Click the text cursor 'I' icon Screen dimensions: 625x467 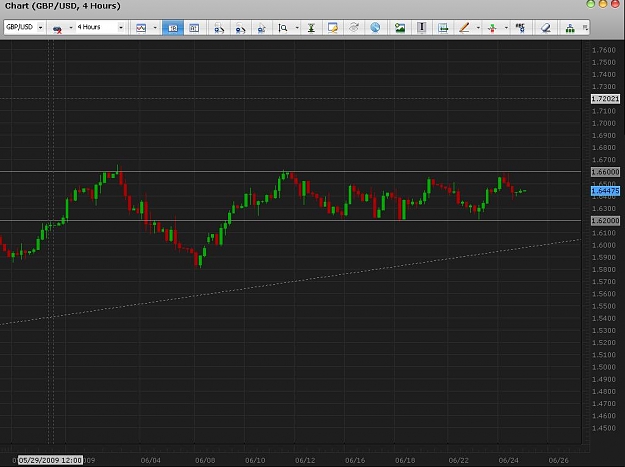421,28
